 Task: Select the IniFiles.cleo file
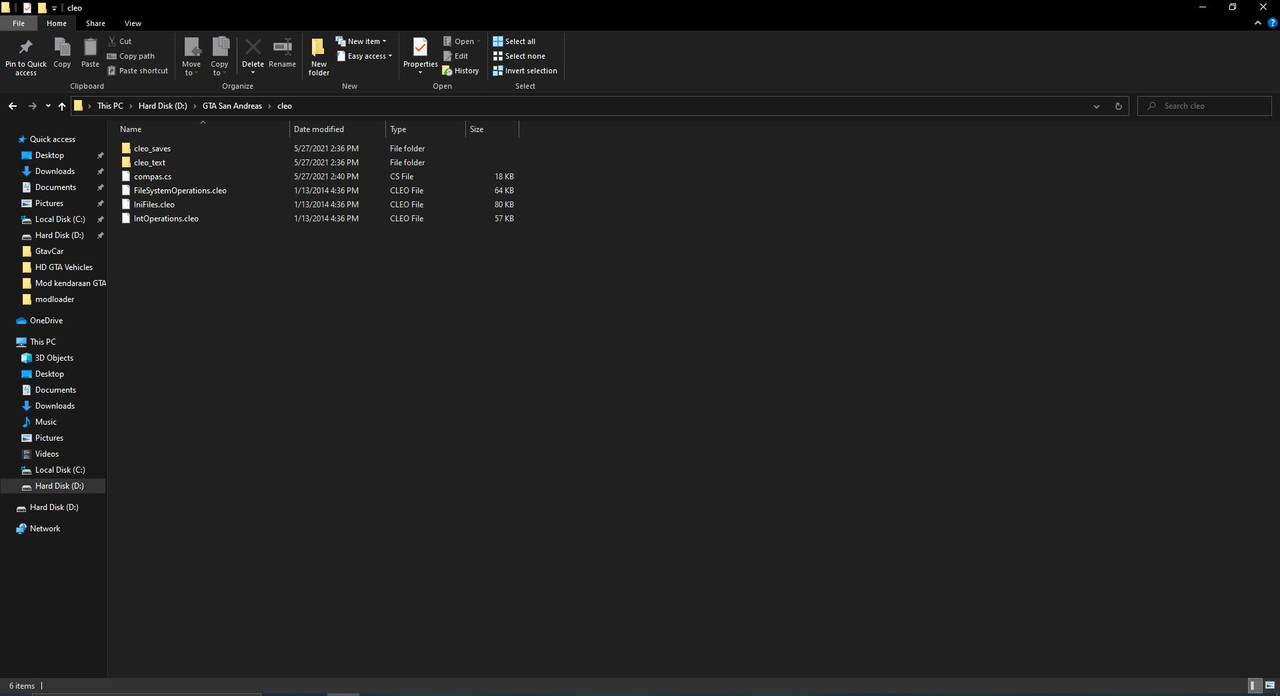tap(154, 204)
